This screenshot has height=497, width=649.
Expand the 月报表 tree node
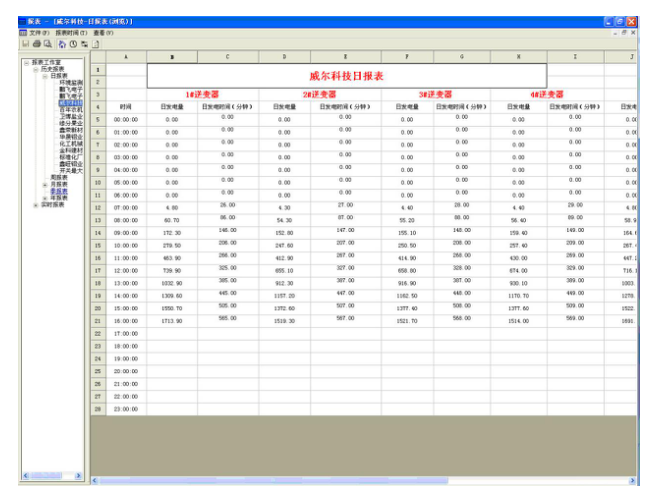coord(44,185)
